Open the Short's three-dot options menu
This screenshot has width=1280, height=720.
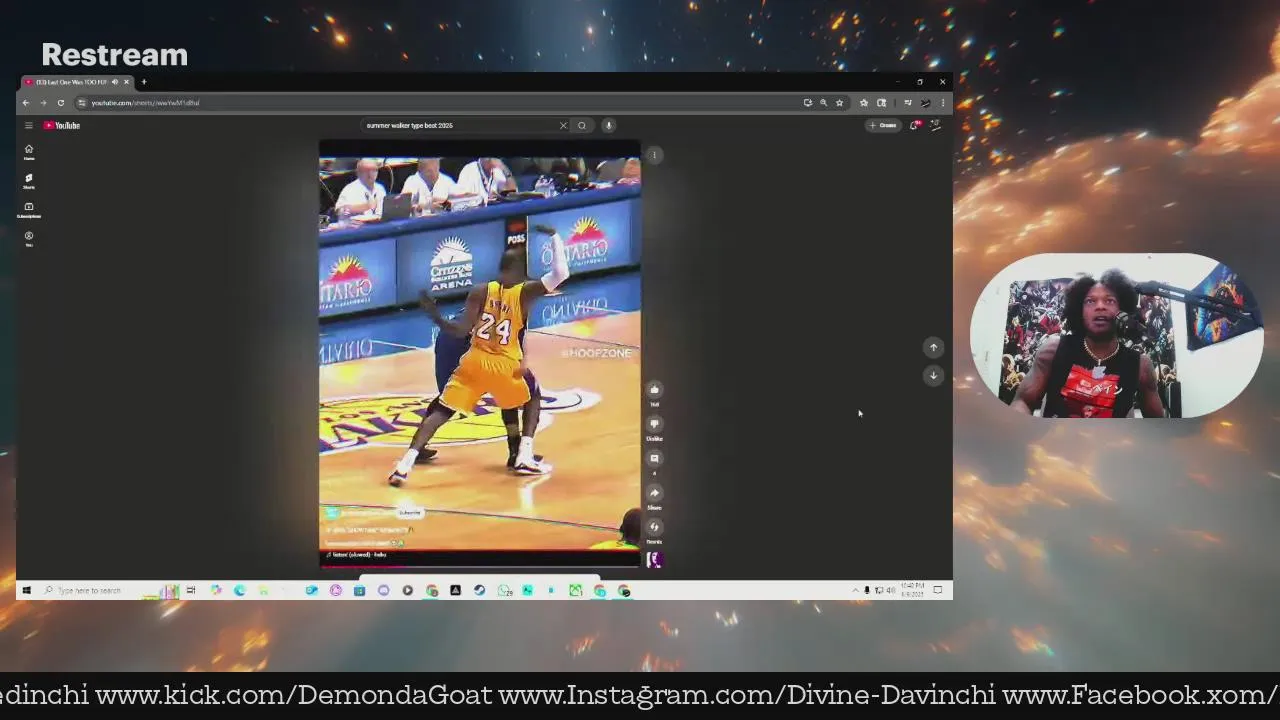[654, 155]
